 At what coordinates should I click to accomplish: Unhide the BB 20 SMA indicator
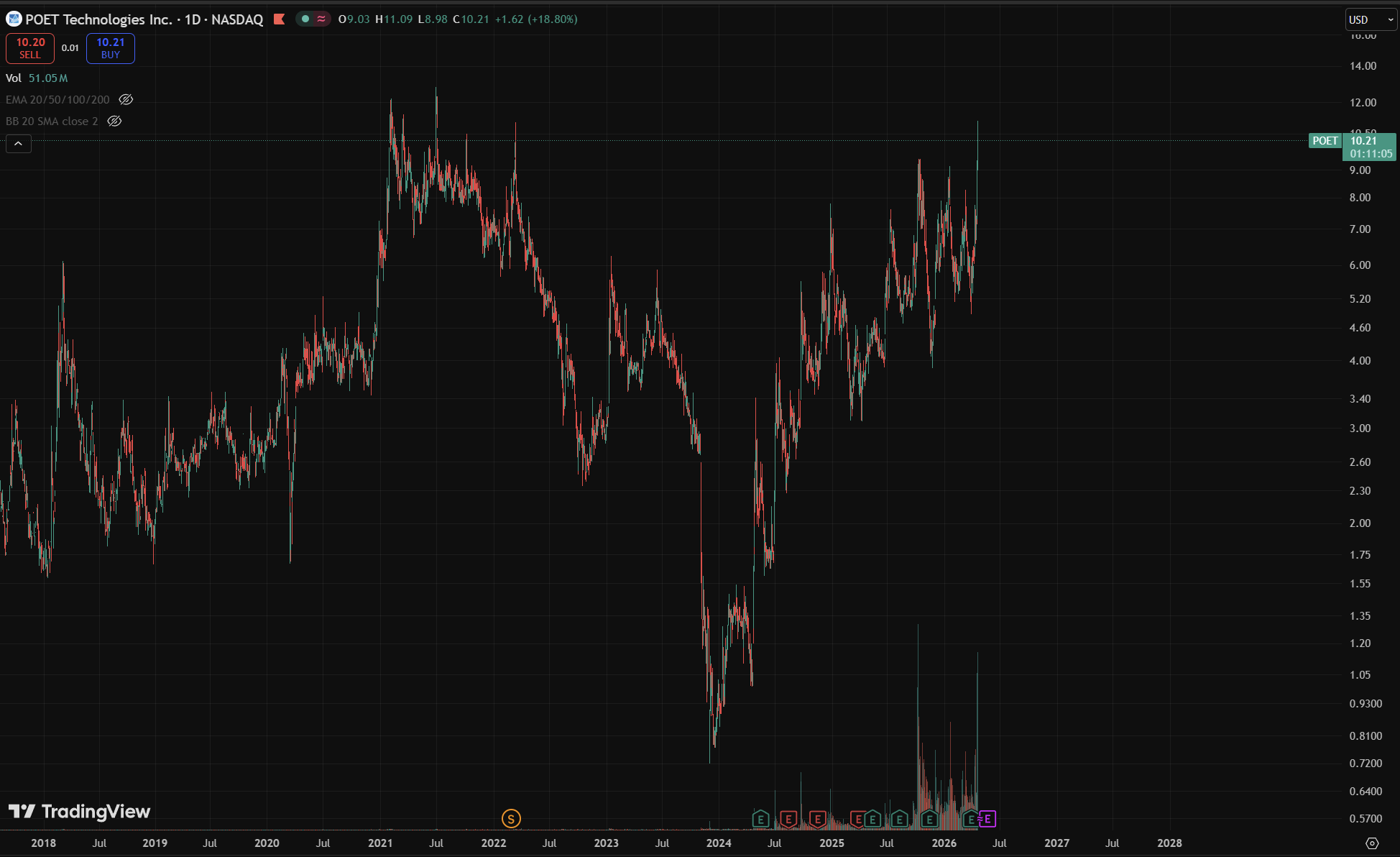(114, 122)
